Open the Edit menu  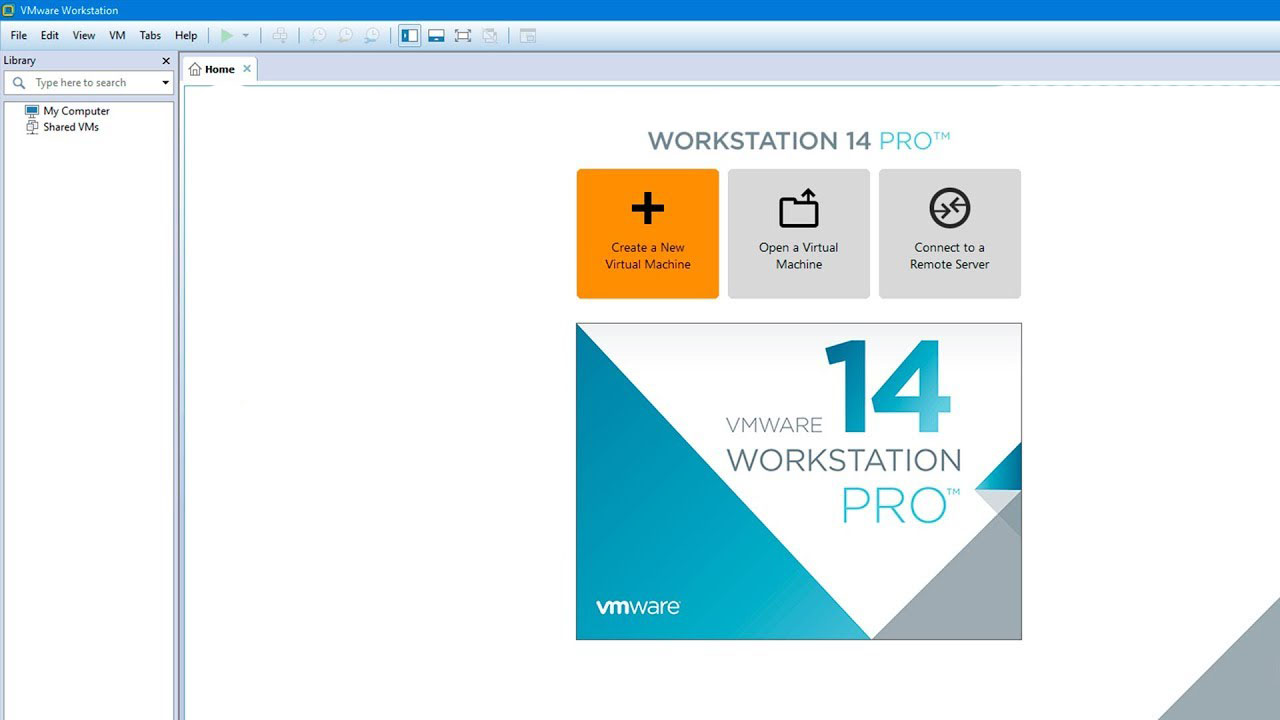tap(50, 35)
